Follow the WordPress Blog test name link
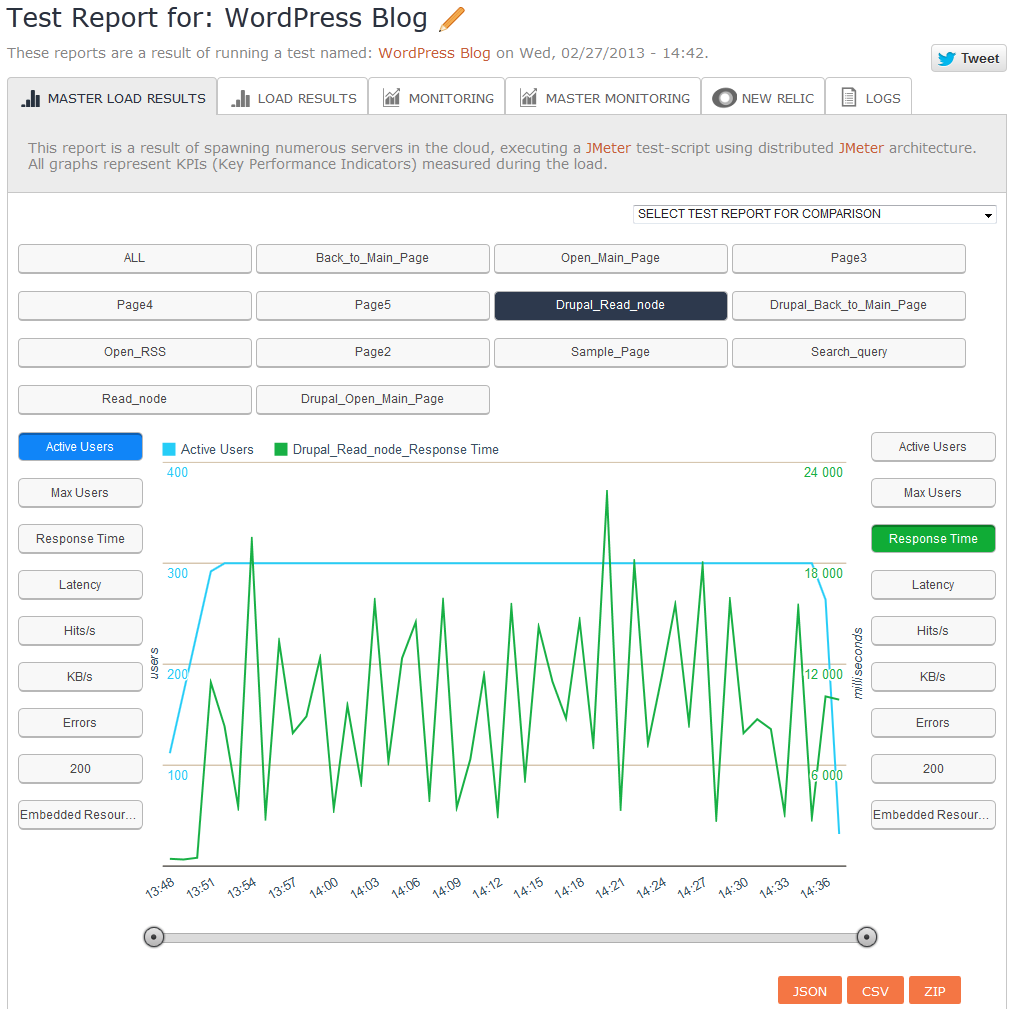Viewport: 1014px width, 1009px height. point(434,53)
